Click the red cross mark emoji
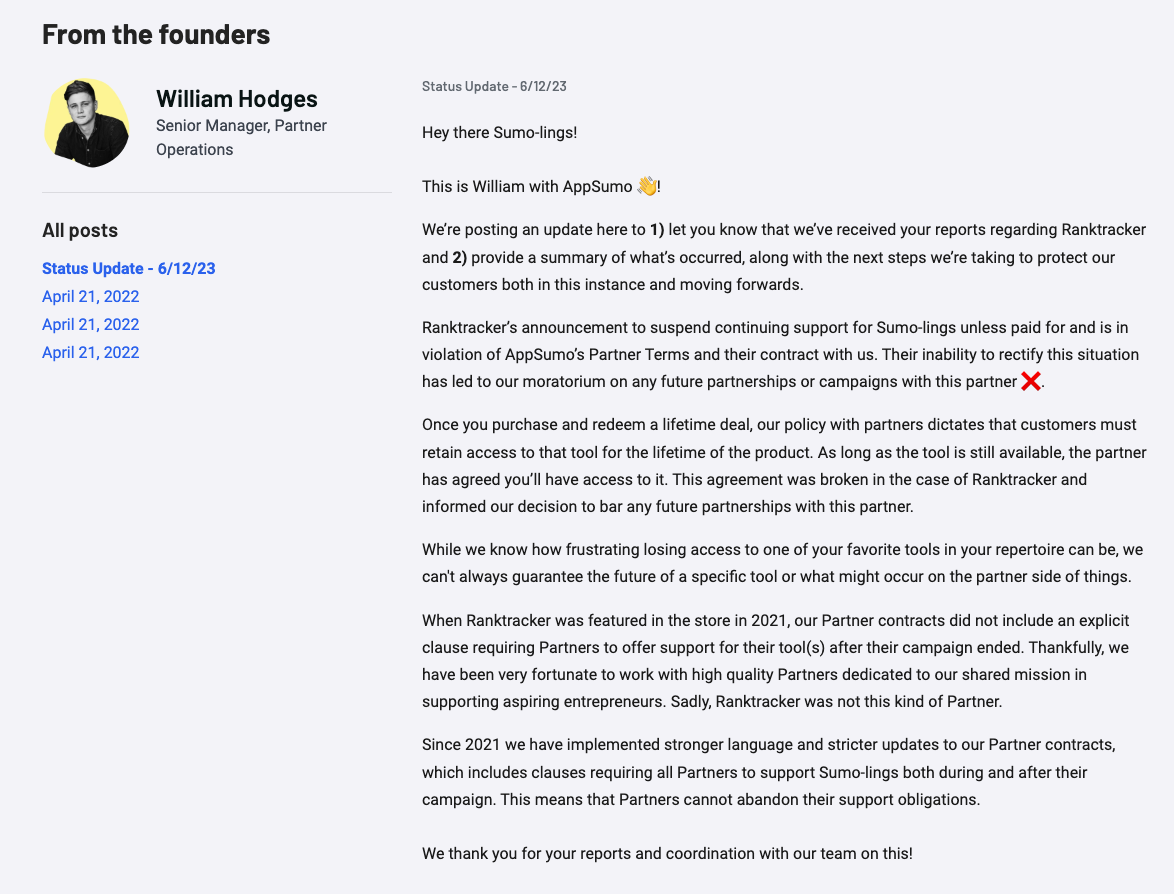Viewport: 1174px width, 894px height. tap(1030, 381)
